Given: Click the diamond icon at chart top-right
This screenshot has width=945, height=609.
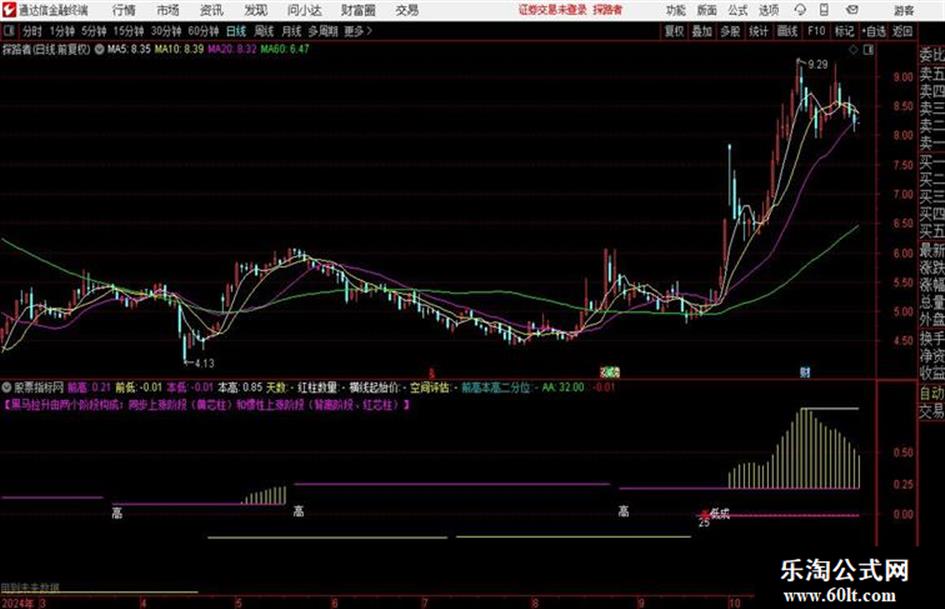Looking at the screenshot, I should click(853, 50).
